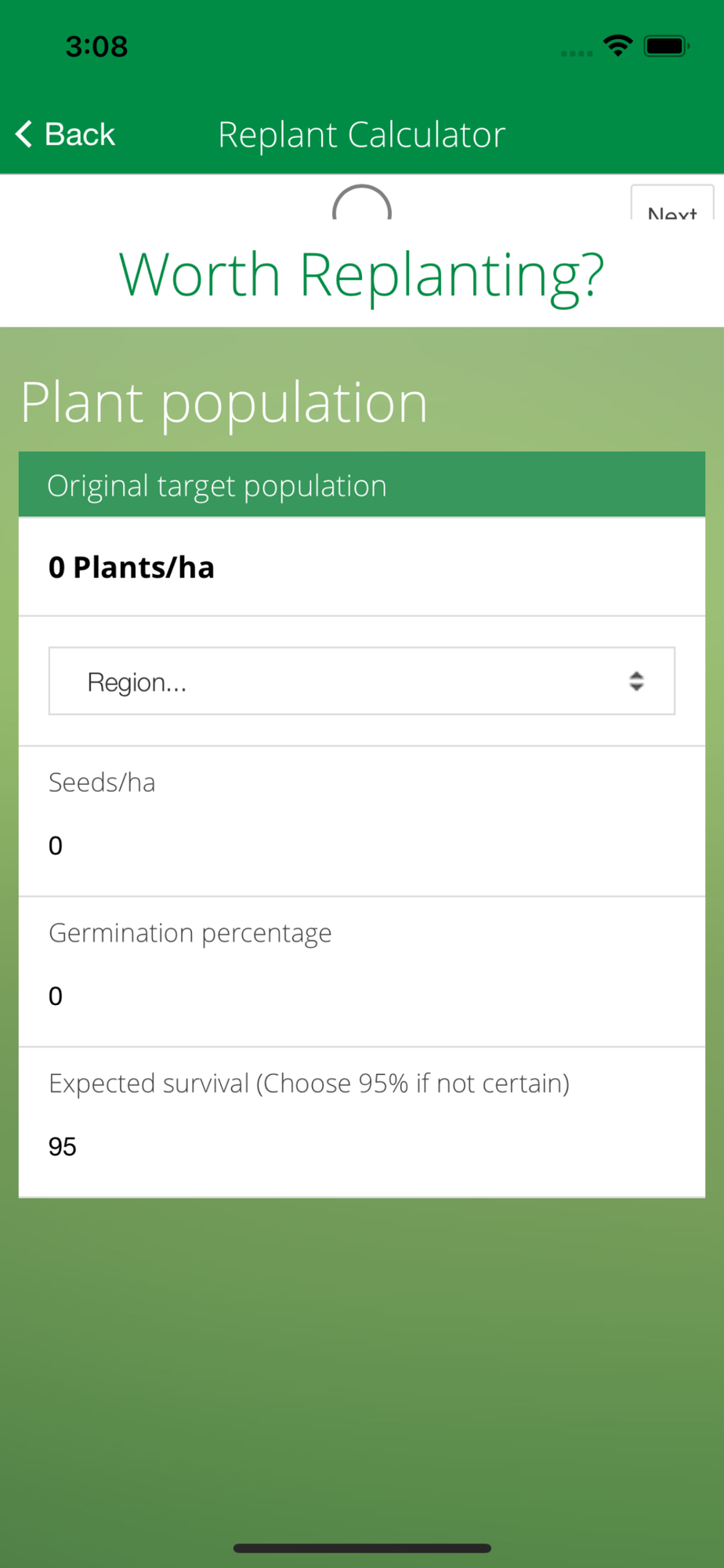The width and height of the screenshot is (724, 1568).
Task: Tap the home indicator bar
Action: [361, 1548]
